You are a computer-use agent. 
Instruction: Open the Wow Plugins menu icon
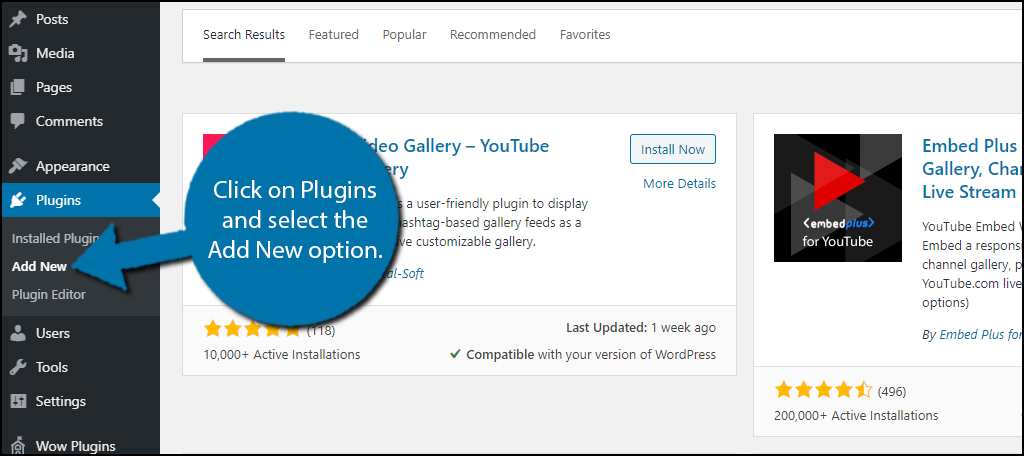18,446
